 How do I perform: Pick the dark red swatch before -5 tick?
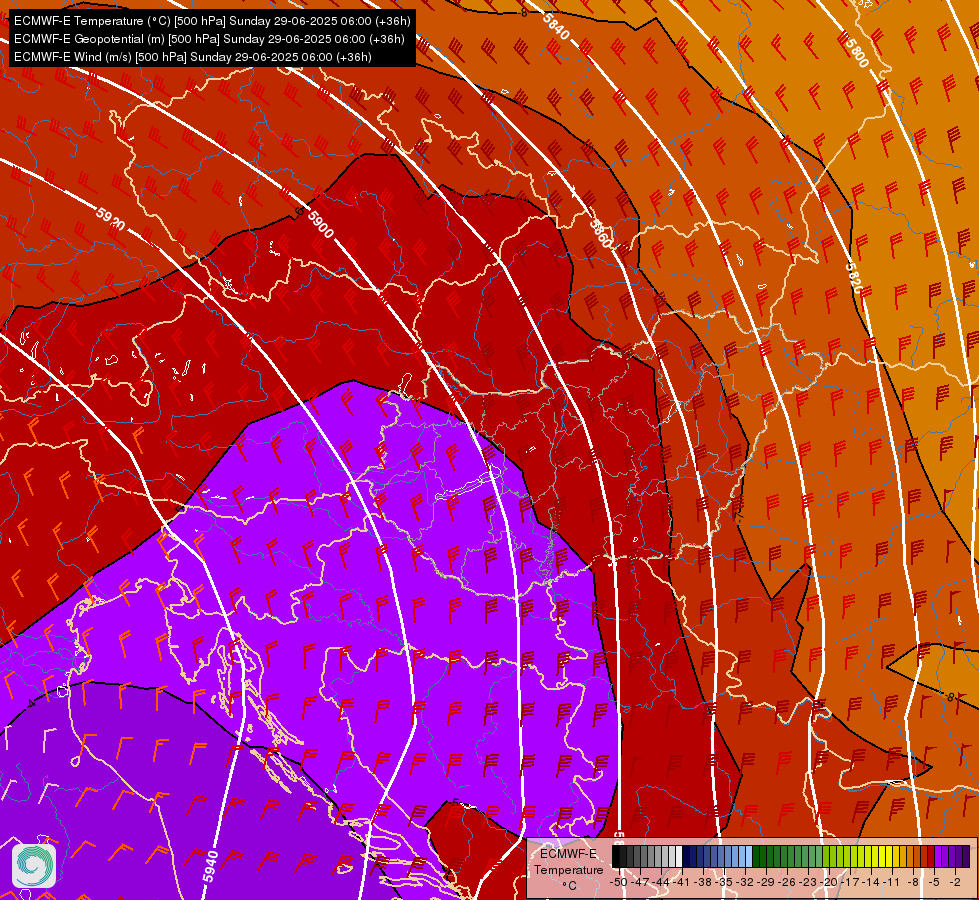[x=931, y=856]
